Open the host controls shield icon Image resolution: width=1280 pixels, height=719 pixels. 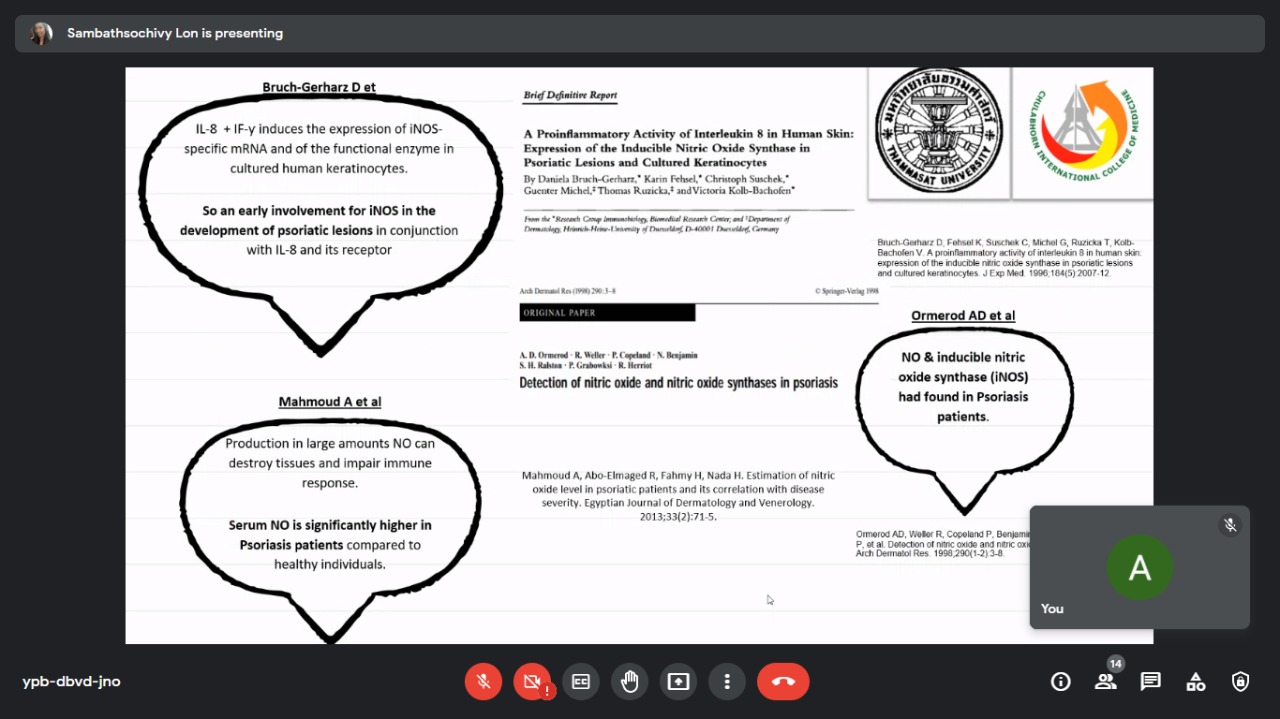point(1241,682)
